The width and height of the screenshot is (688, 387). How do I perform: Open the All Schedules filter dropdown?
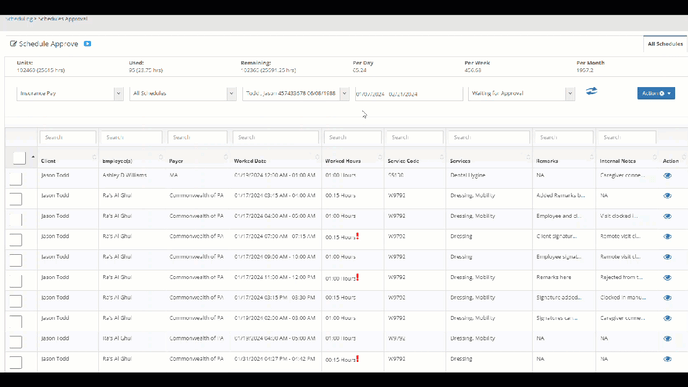183,93
